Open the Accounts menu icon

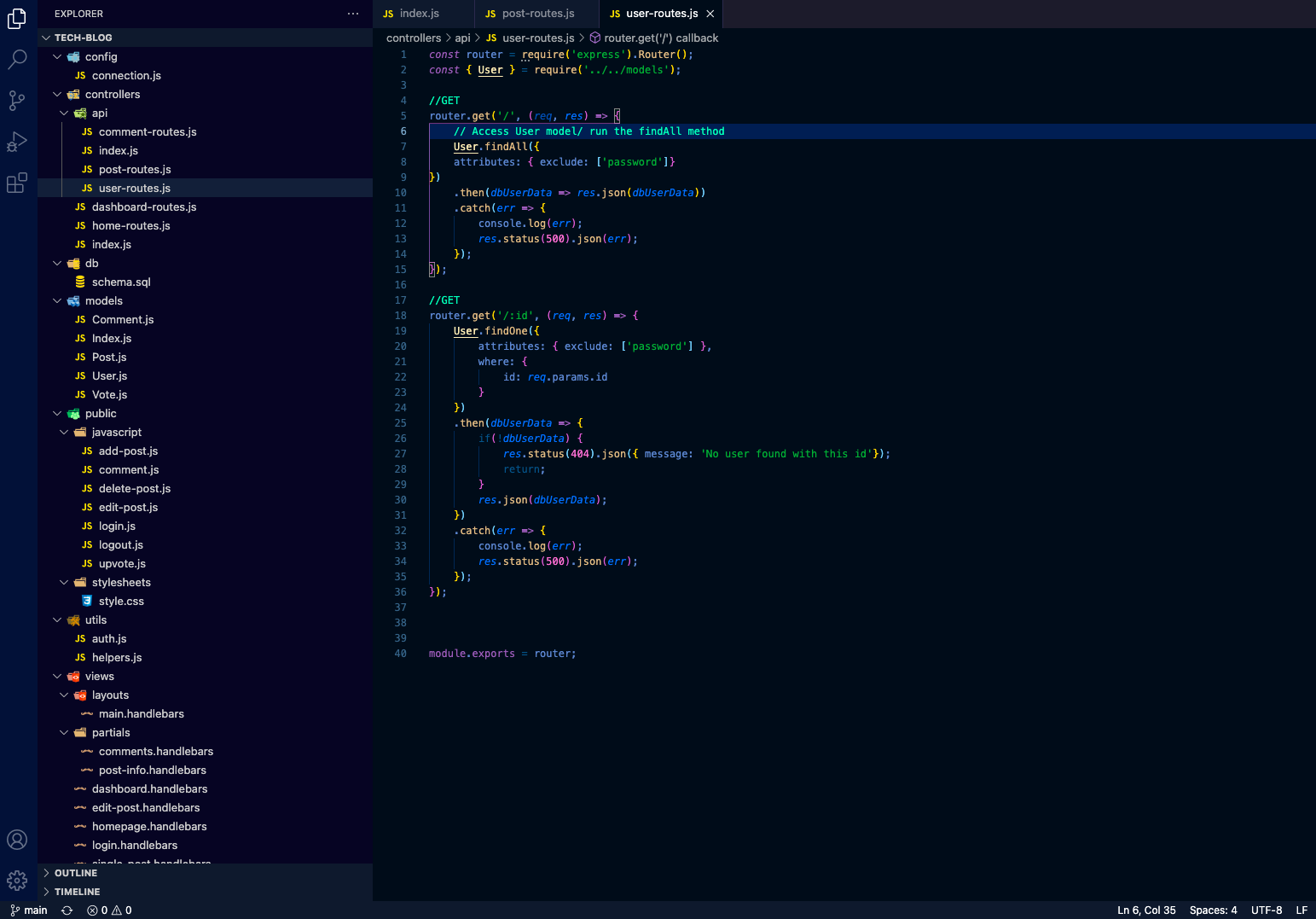(17, 840)
